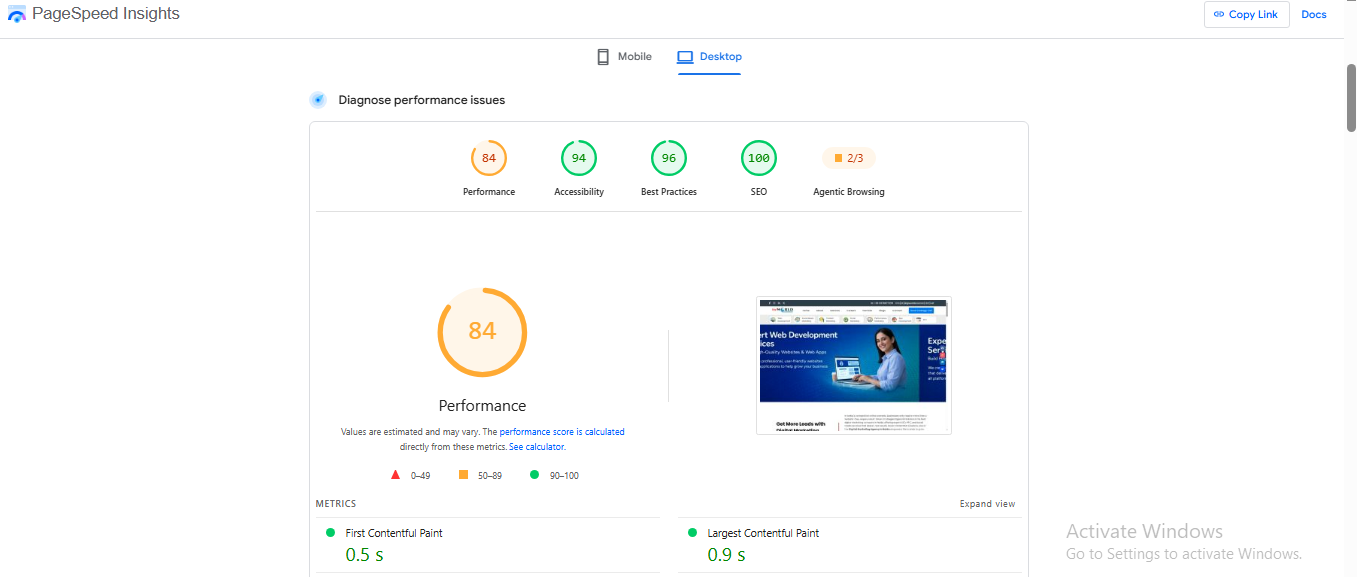Click the Performance heading under large gauge

tap(482, 406)
